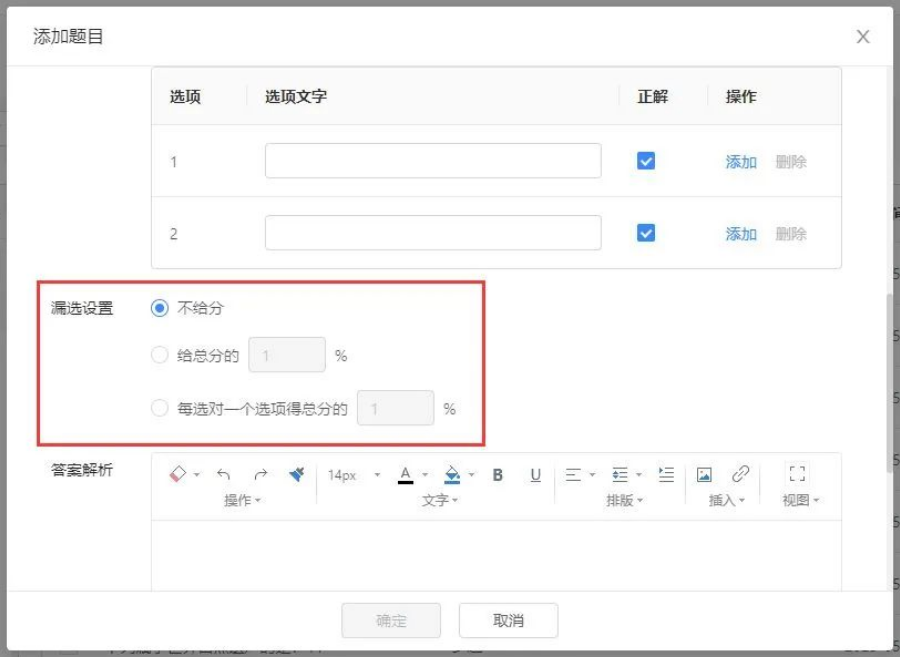Toggle underline formatting
The image size is (900, 657).
pos(536,475)
